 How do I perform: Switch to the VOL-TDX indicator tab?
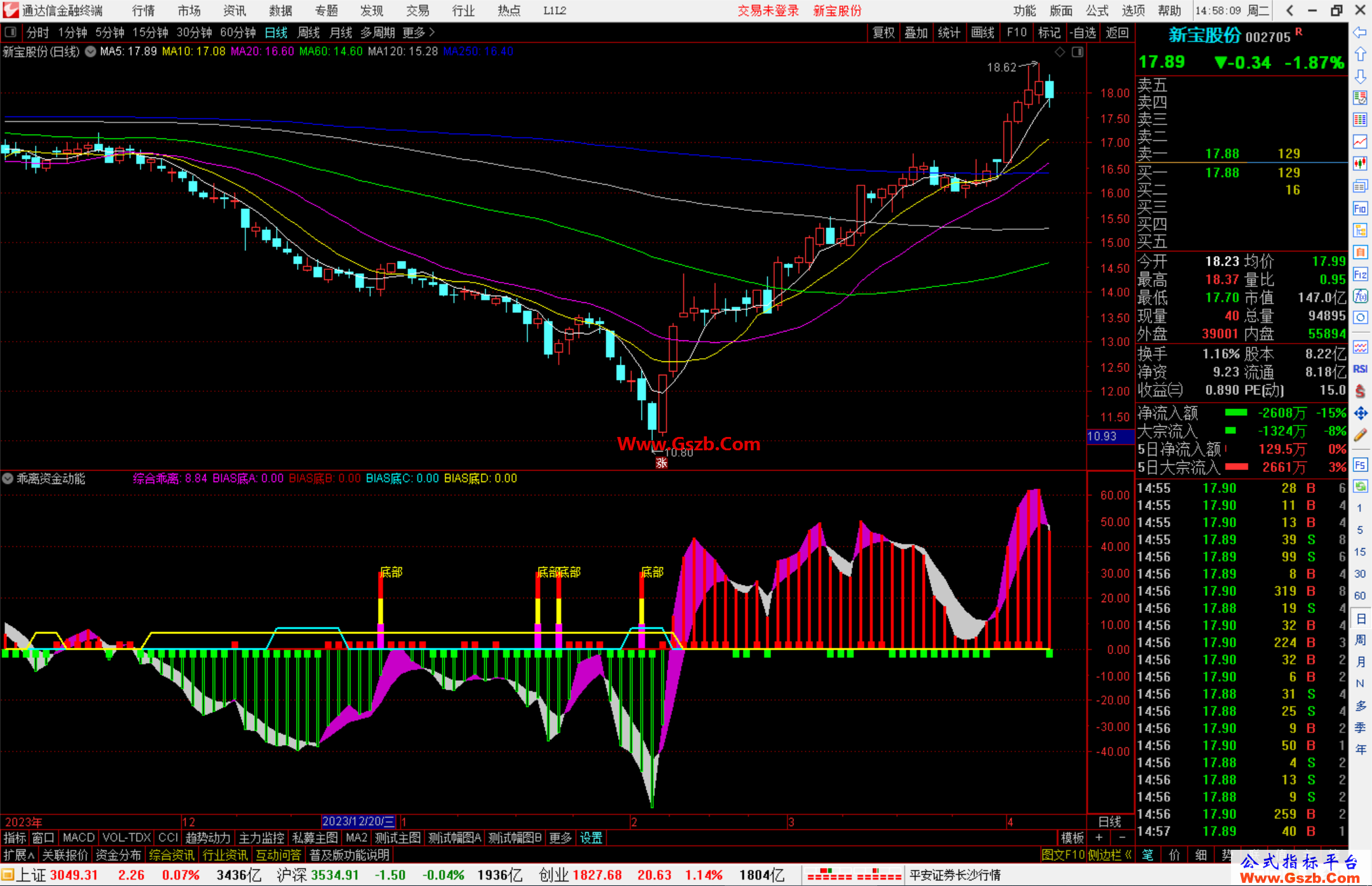[126, 838]
